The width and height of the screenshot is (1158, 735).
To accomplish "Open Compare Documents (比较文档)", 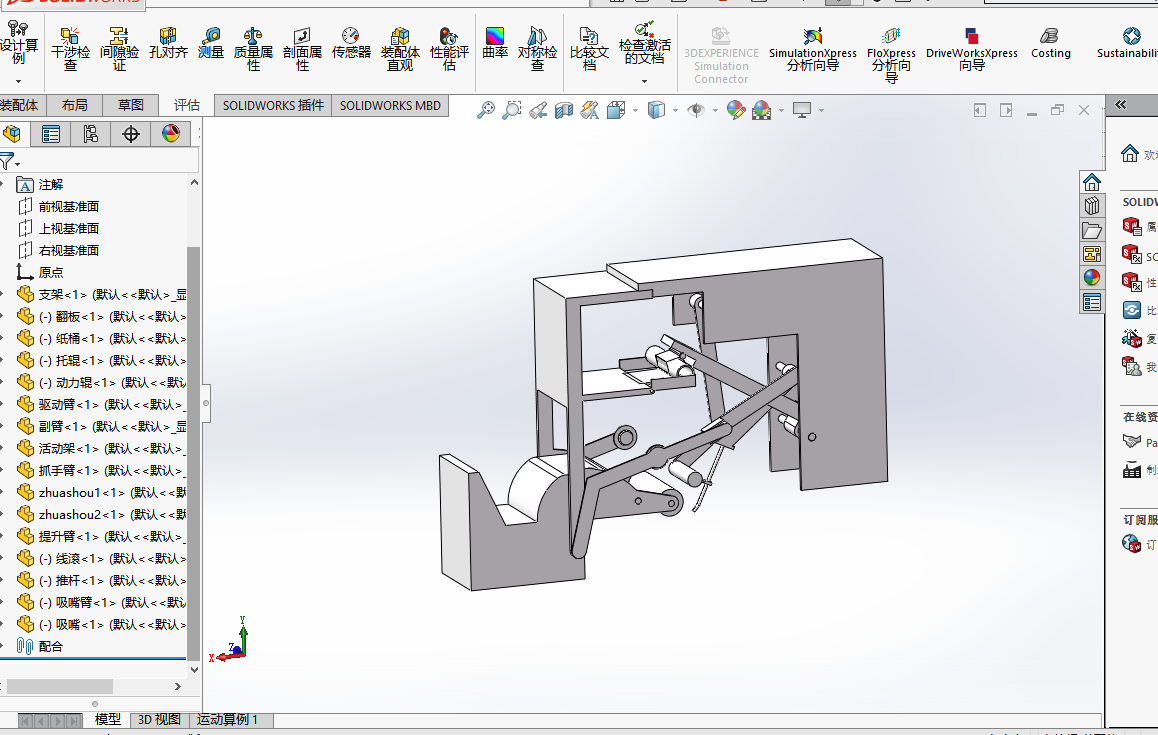I will coord(589,49).
